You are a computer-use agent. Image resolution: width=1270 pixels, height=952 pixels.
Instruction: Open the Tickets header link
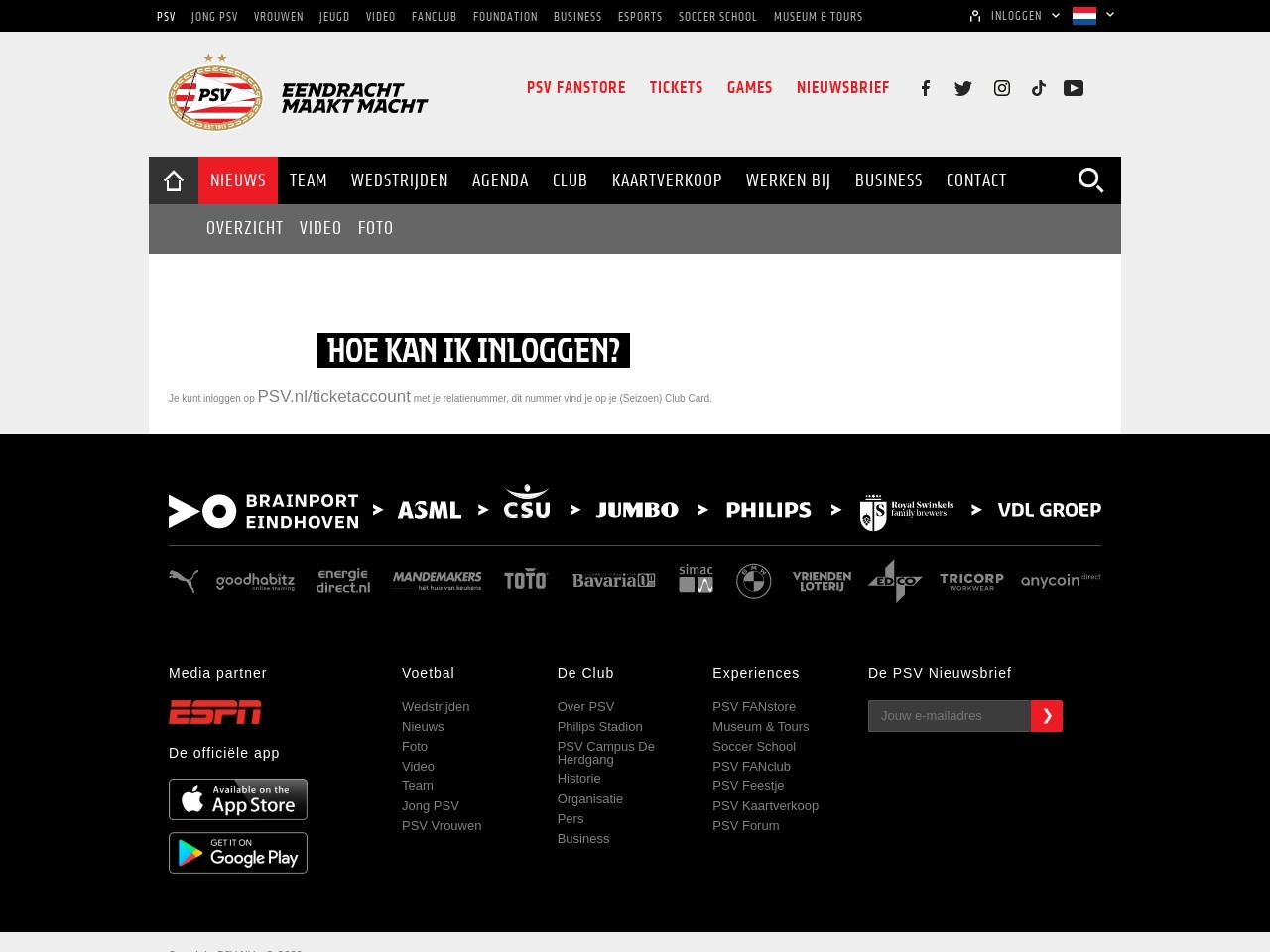point(677,88)
